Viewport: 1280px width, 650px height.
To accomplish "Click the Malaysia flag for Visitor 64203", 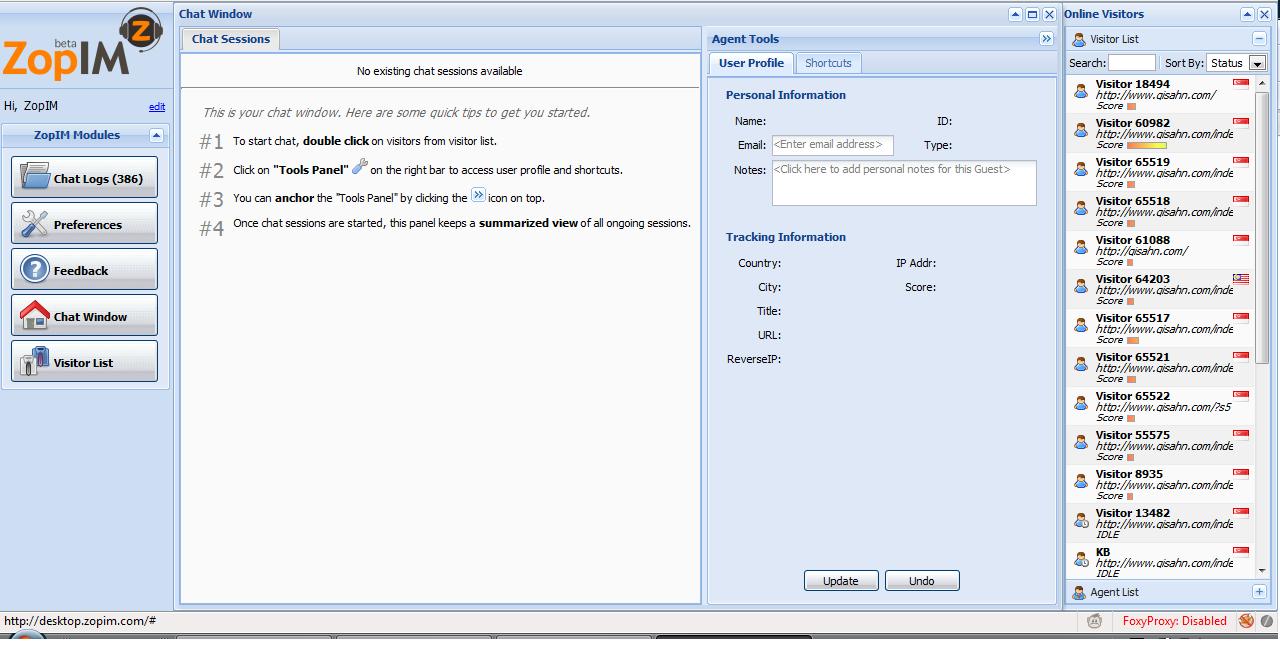I will (x=1240, y=280).
